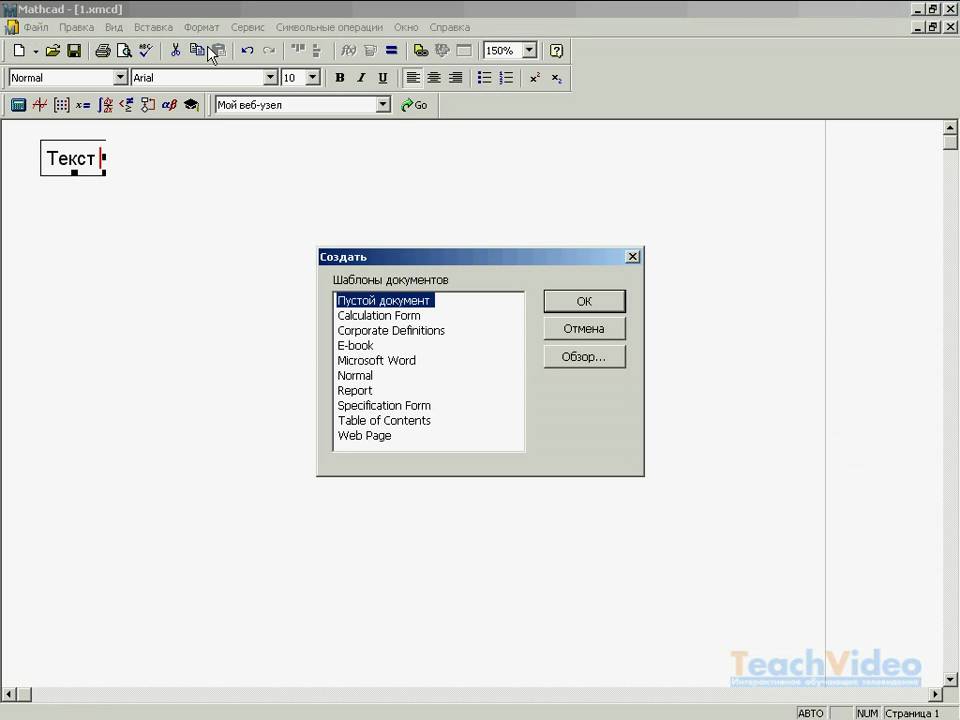Viewport: 960px width, 720px height.
Task: Expand the Normal style dropdown
Action: click(121, 78)
